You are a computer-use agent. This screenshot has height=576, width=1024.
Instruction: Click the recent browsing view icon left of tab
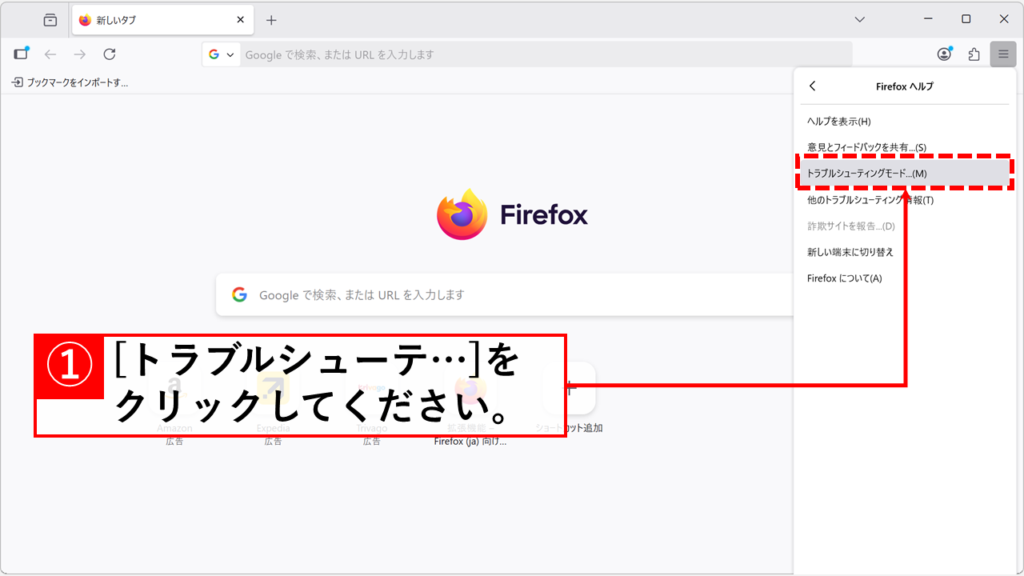50,20
